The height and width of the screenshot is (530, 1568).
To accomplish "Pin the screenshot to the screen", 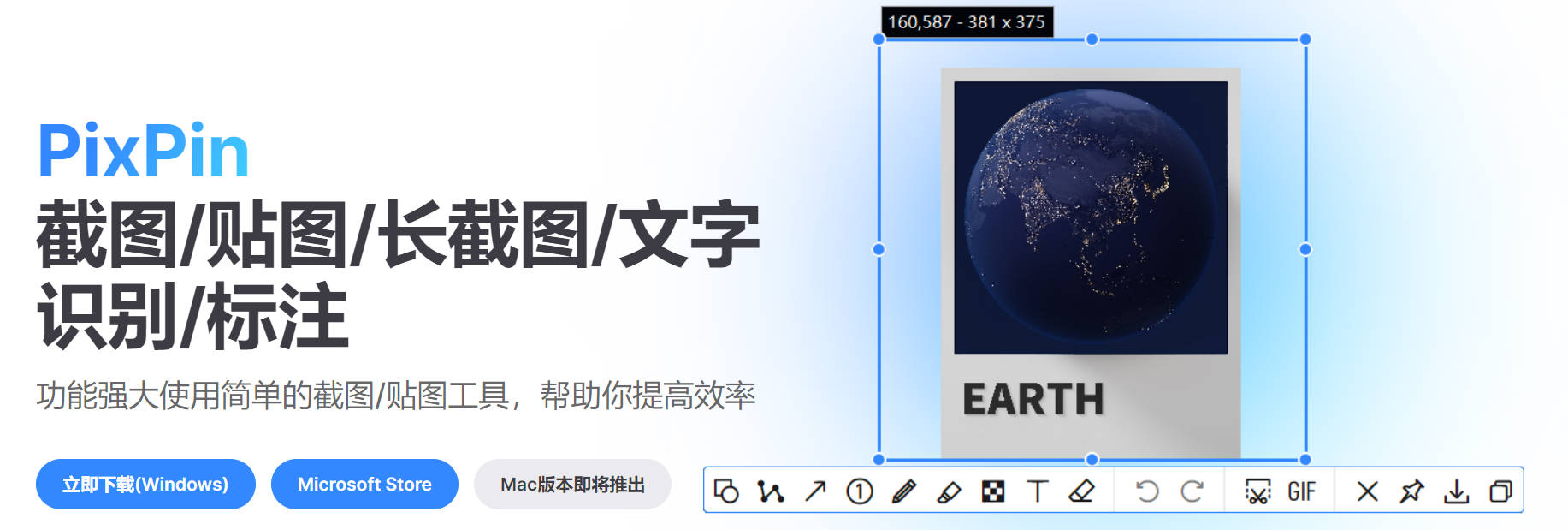I will click(1411, 491).
